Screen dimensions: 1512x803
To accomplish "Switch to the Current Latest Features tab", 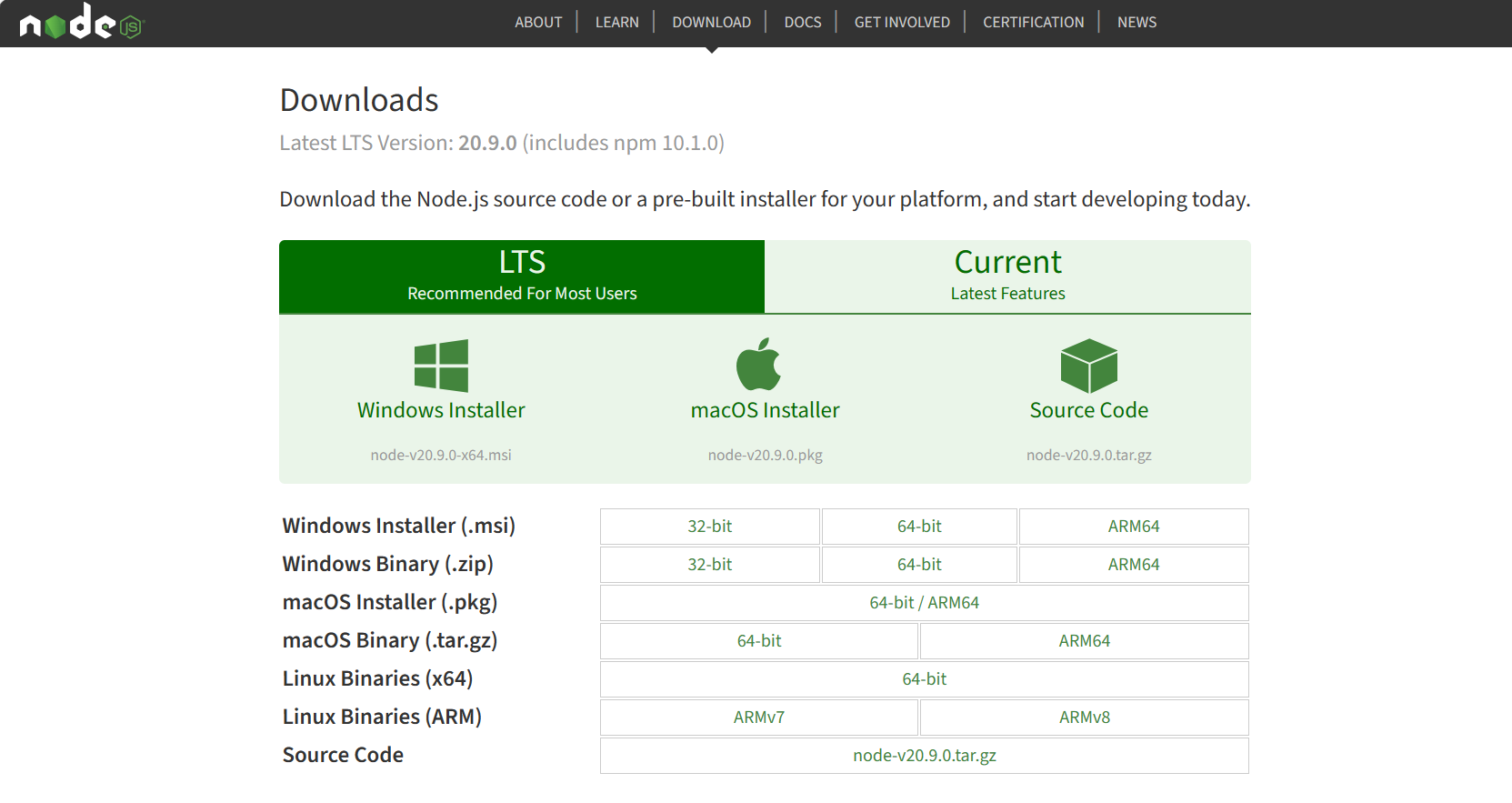I will pos(1007,276).
